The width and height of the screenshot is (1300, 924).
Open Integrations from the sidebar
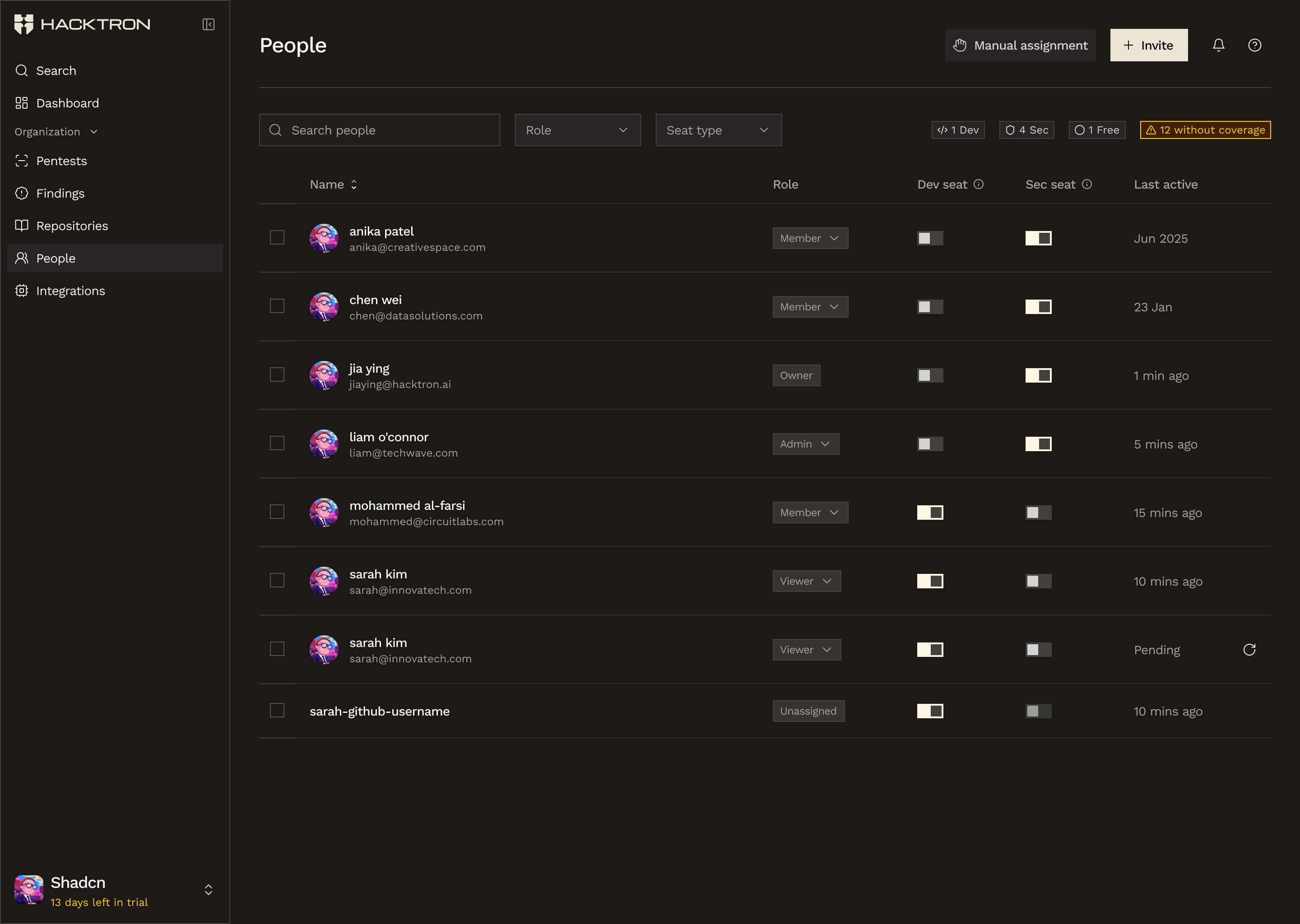70,291
